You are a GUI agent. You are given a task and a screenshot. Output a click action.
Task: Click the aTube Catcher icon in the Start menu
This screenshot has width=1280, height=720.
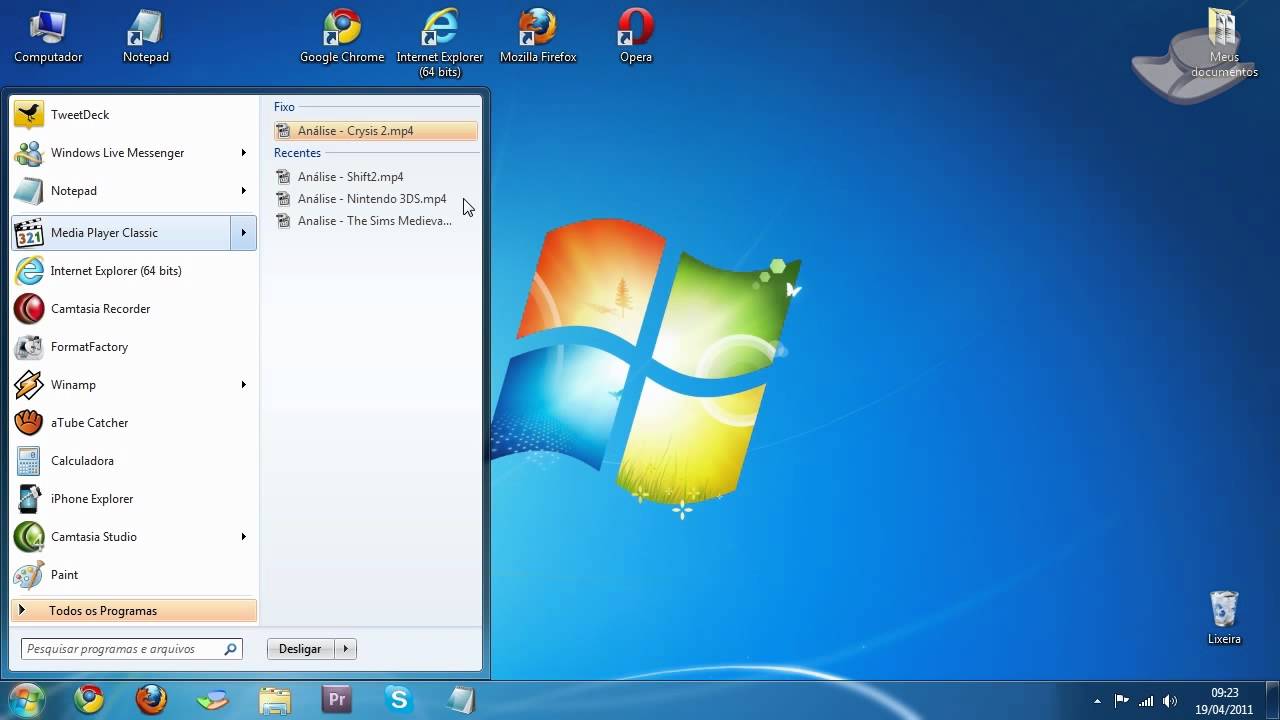click(x=29, y=423)
